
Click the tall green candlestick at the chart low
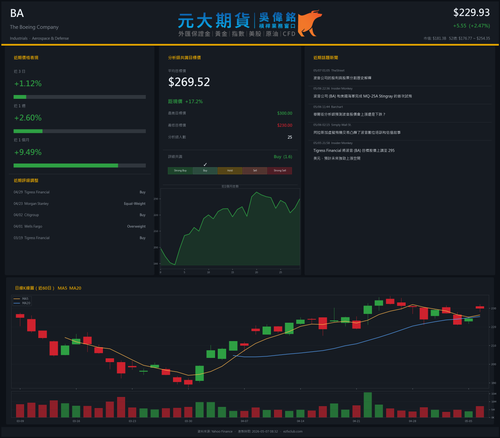(199, 373)
